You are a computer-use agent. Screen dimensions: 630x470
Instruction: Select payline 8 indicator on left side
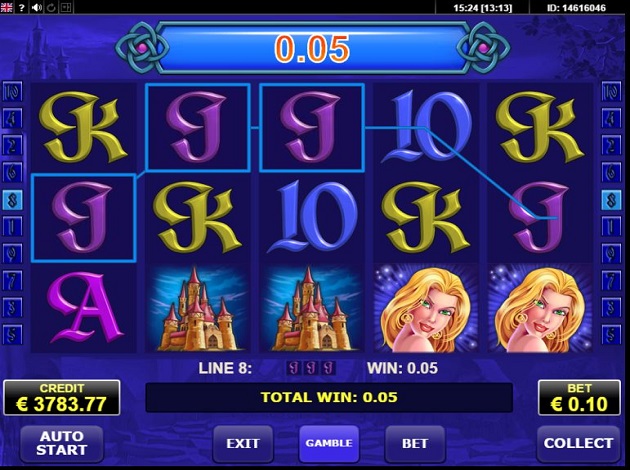point(12,200)
